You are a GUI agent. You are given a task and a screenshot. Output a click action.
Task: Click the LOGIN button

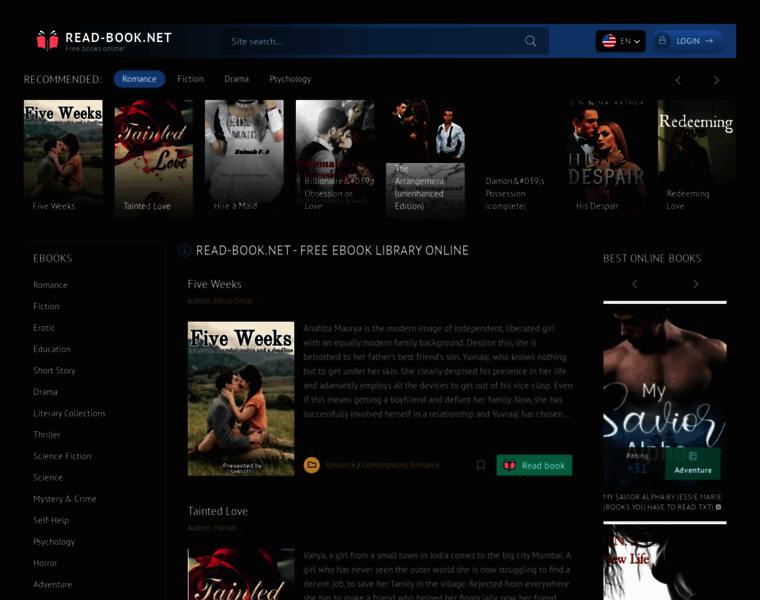[x=688, y=41]
